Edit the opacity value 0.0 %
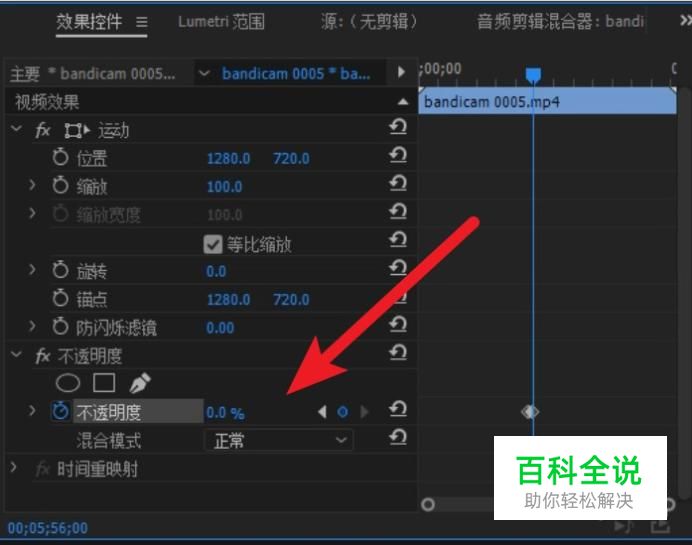The height and width of the screenshot is (545, 692). [x=225, y=413]
